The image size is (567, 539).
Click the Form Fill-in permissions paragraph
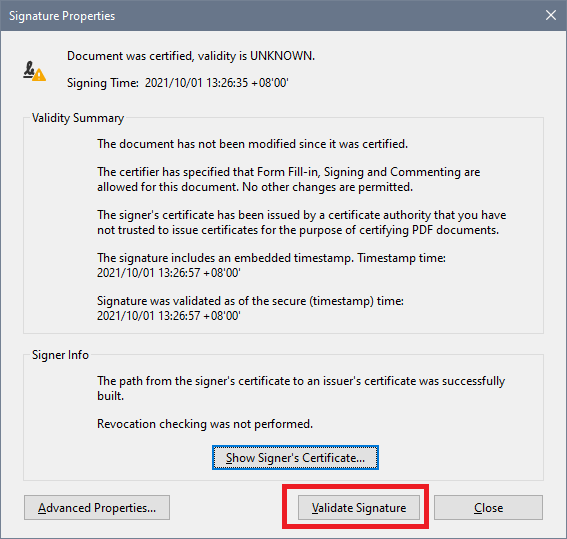pos(289,179)
